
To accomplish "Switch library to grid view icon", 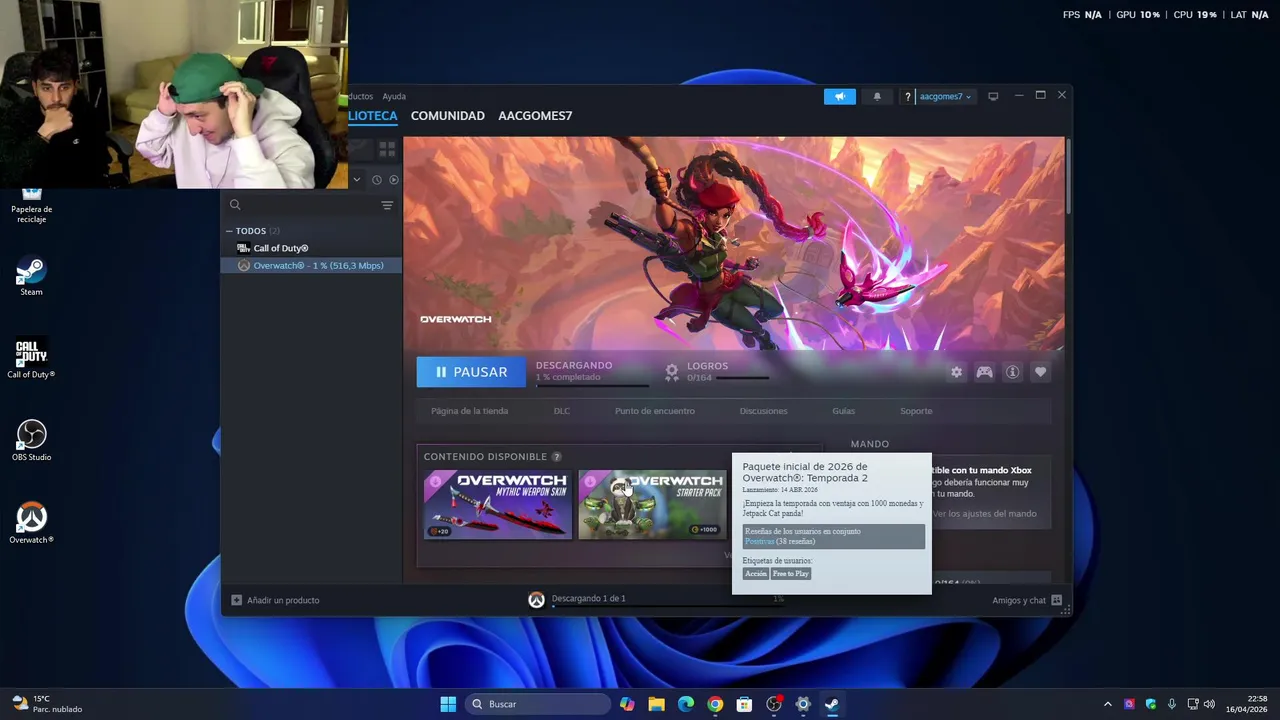I will pyautogui.click(x=387, y=149).
